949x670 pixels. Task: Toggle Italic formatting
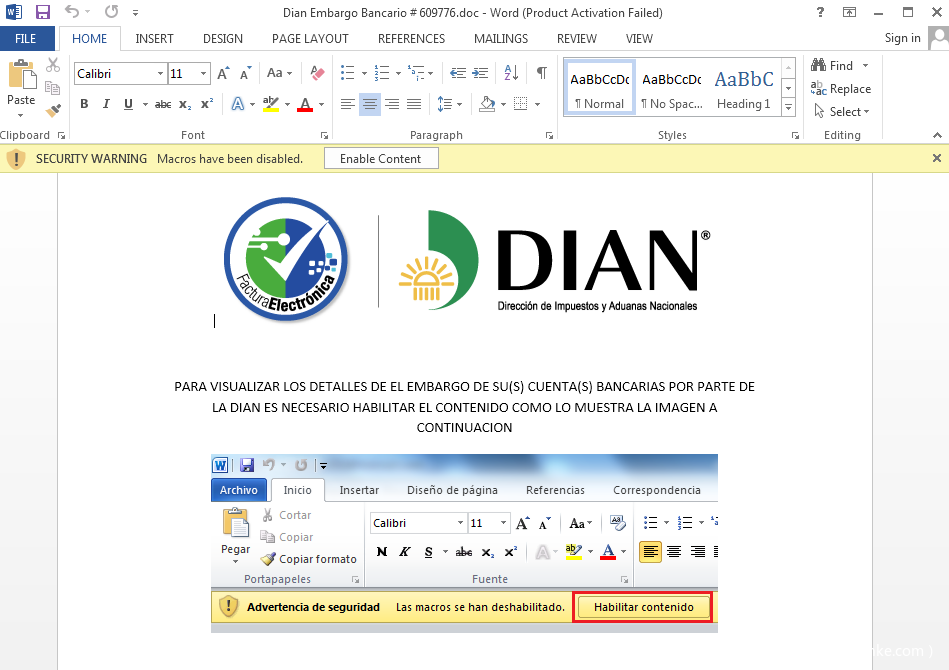point(106,104)
